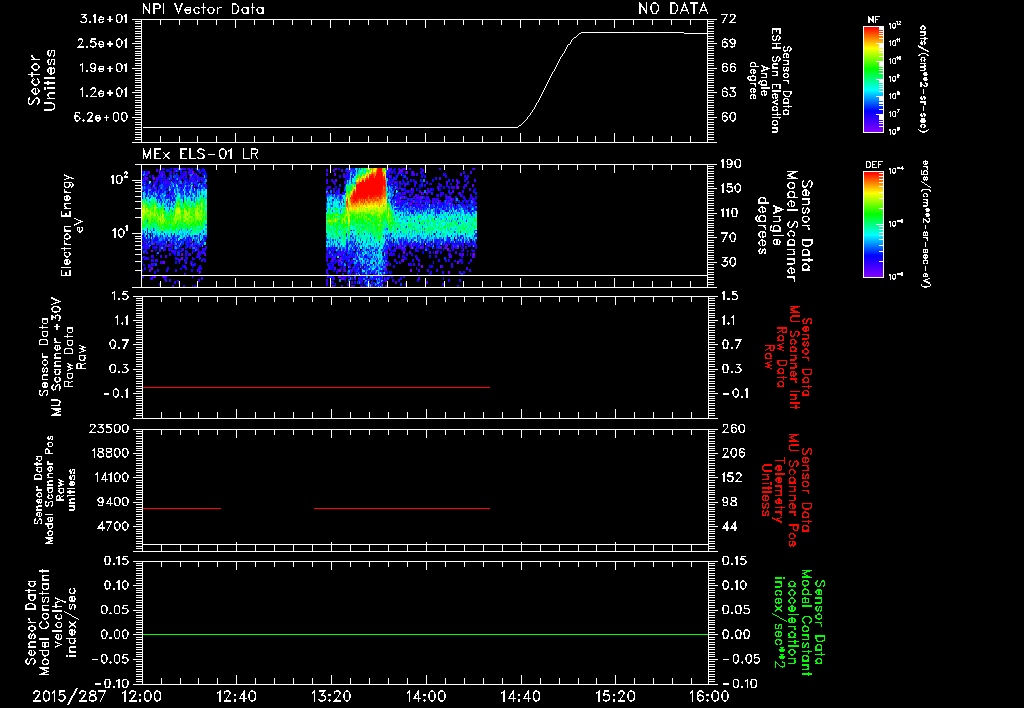Image resolution: width=1024 pixels, height=708 pixels.
Task: Click the green zero-velocity line
Action: [425, 634]
